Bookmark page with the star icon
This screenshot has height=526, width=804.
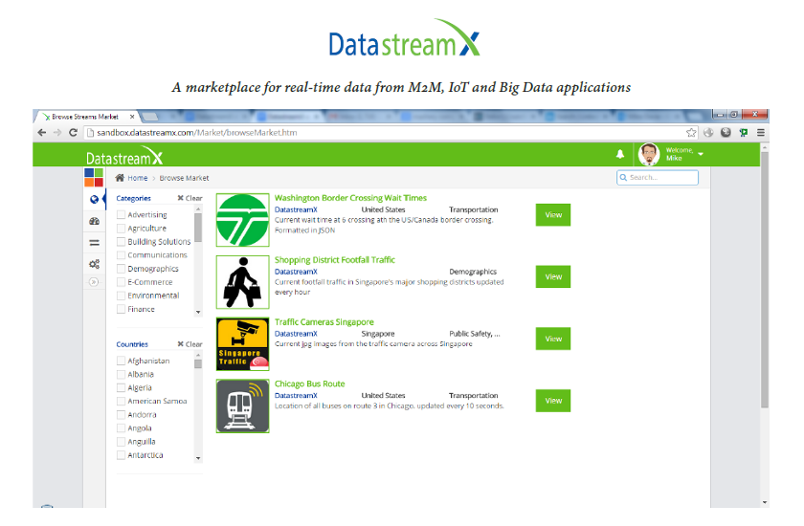(x=691, y=133)
